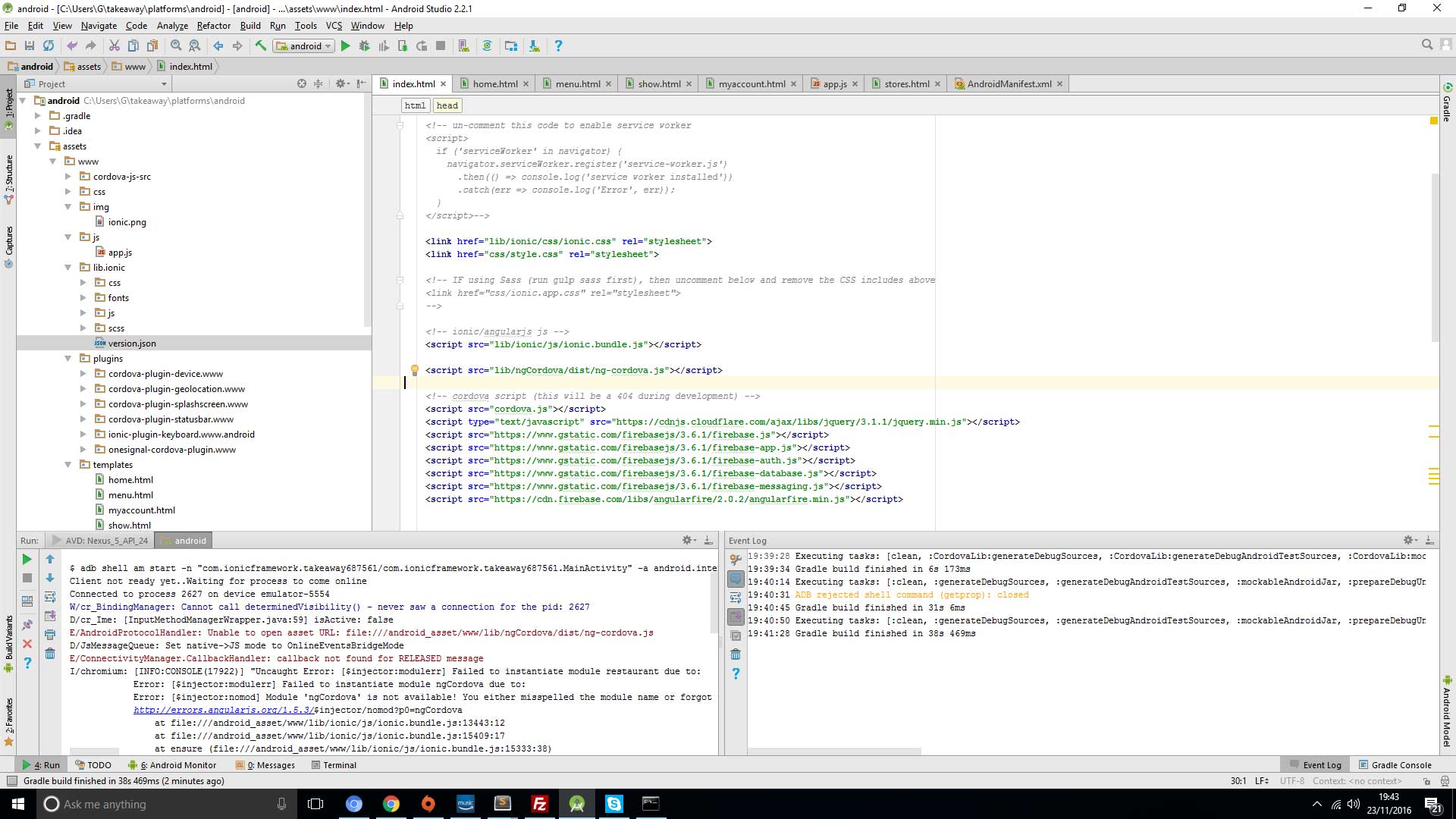Open Skype from the Windows taskbar
The image size is (1456, 819).
click(613, 804)
